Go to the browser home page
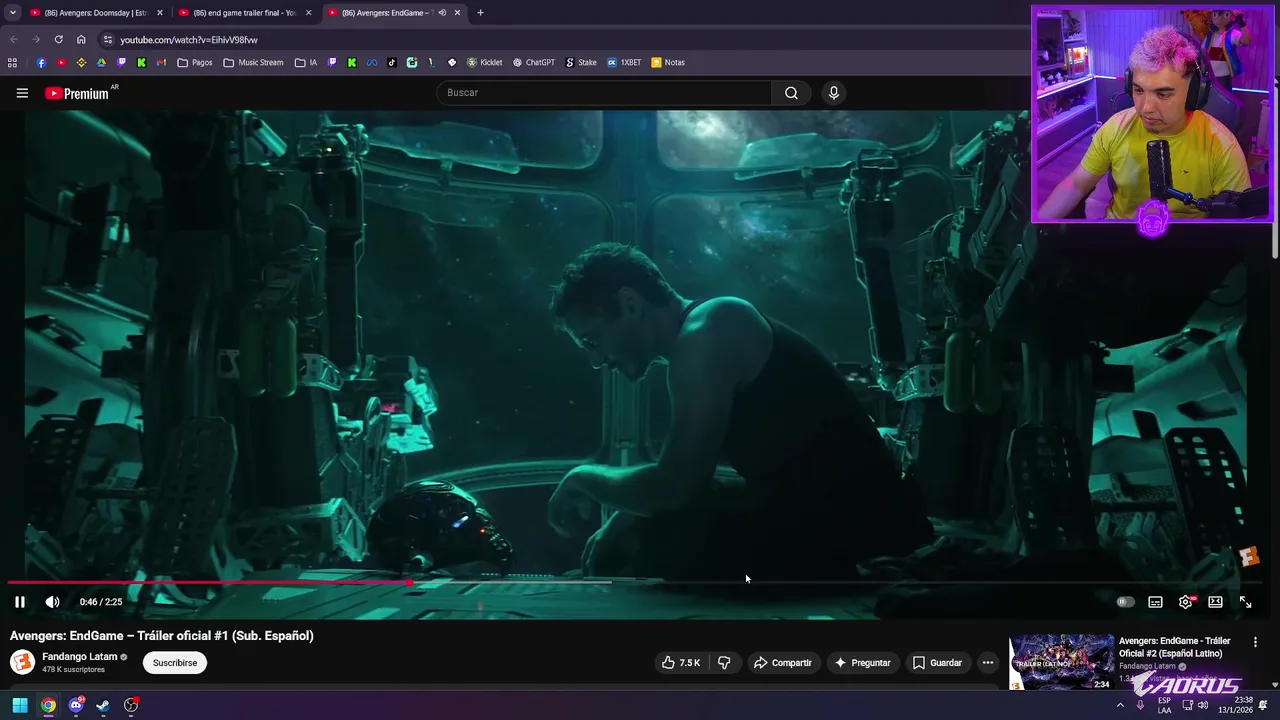 [x=81, y=40]
